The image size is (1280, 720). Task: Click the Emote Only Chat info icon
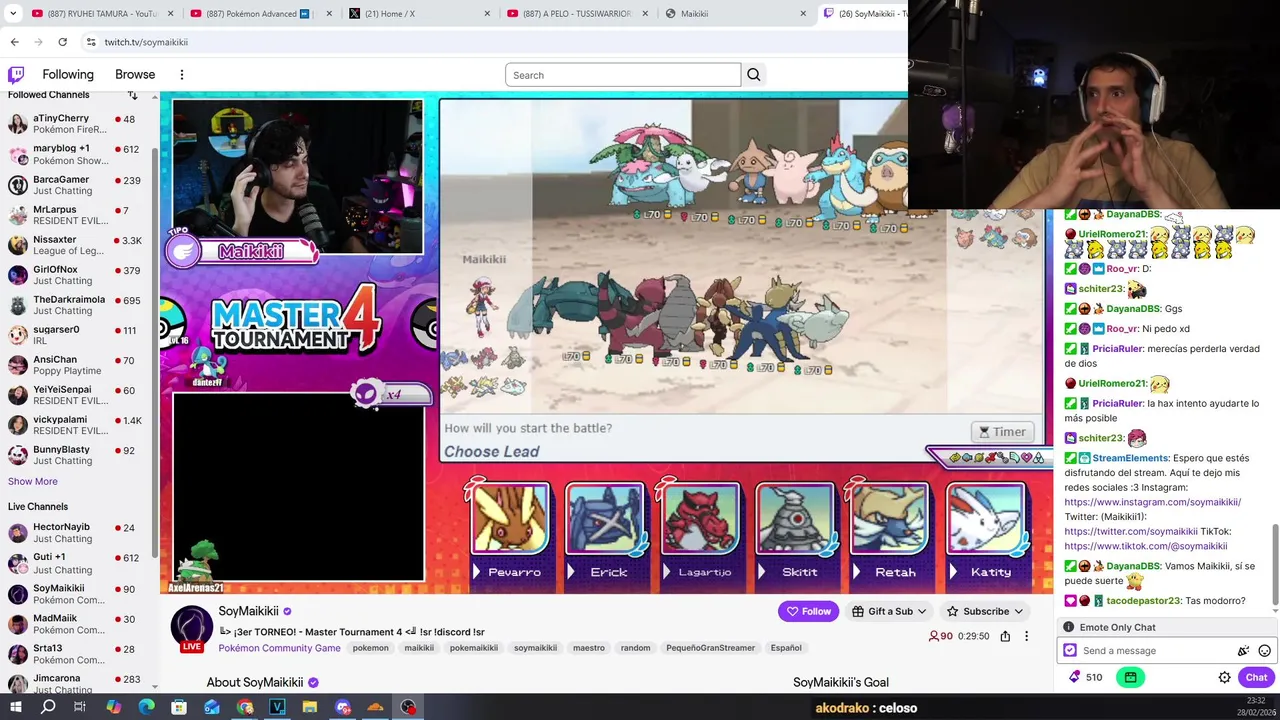tap(1068, 627)
